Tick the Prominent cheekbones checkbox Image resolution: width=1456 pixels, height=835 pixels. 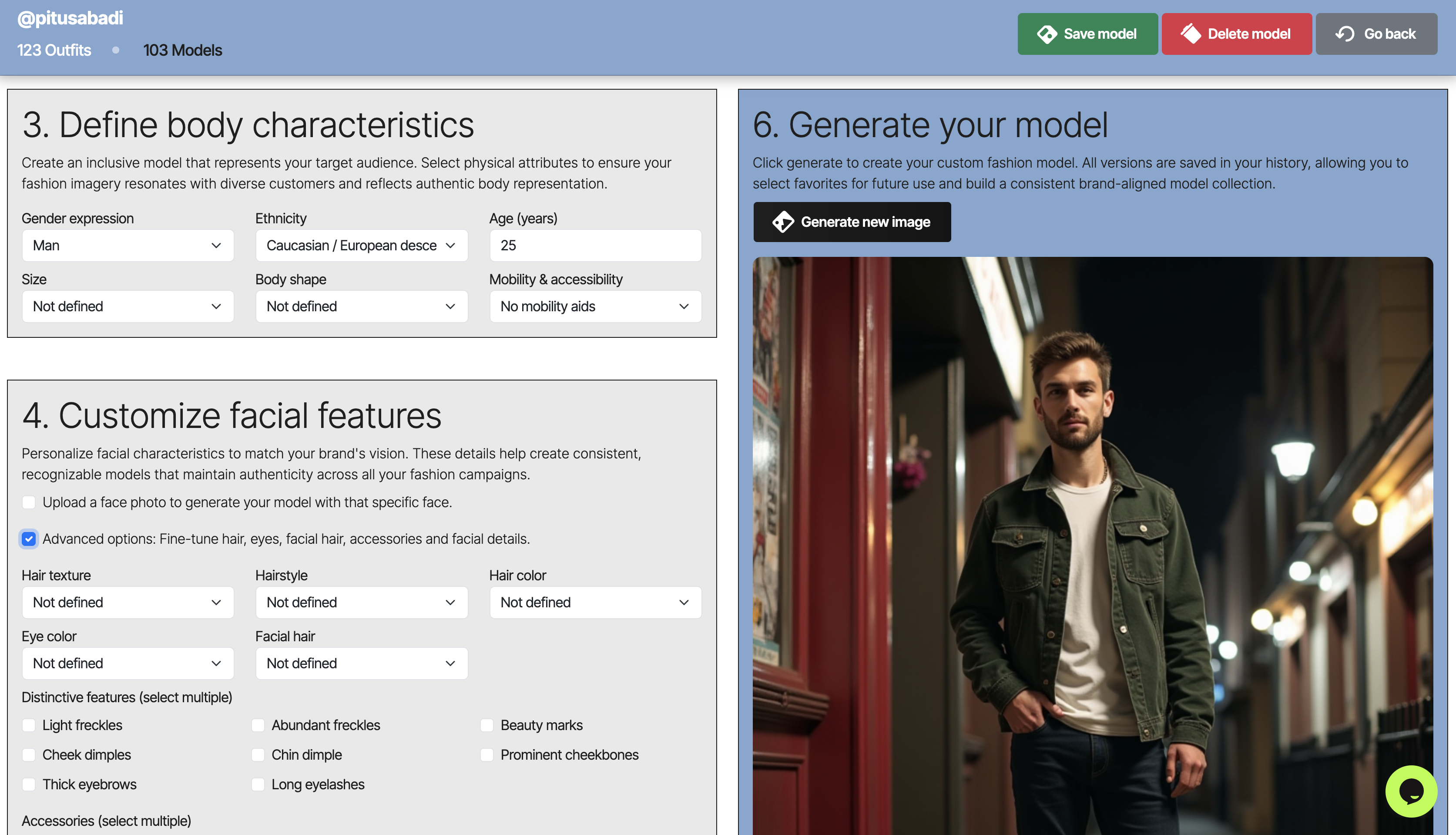(x=486, y=755)
